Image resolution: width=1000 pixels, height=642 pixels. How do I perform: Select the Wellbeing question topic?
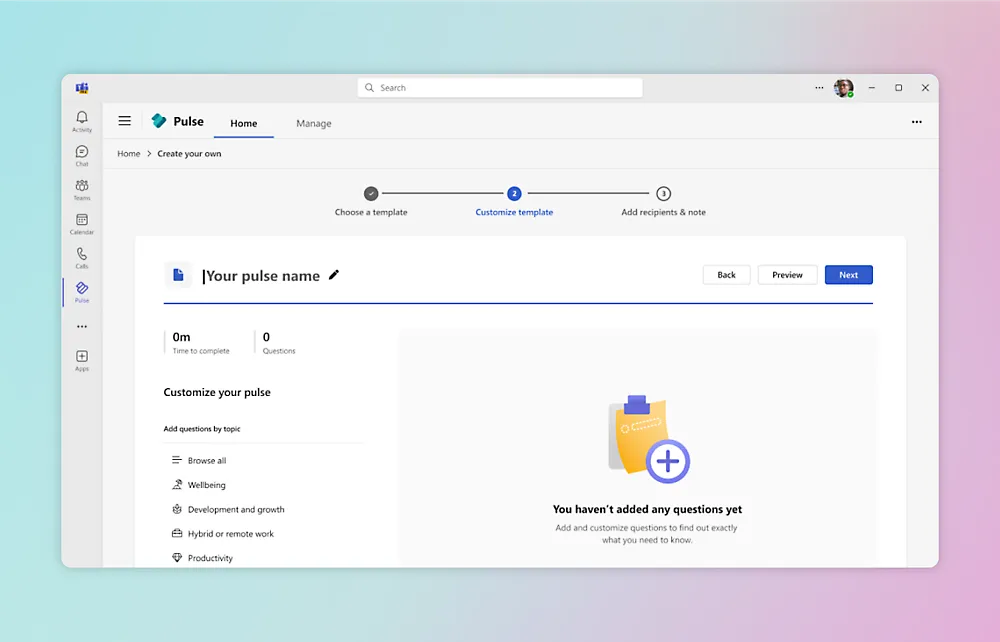pos(206,485)
